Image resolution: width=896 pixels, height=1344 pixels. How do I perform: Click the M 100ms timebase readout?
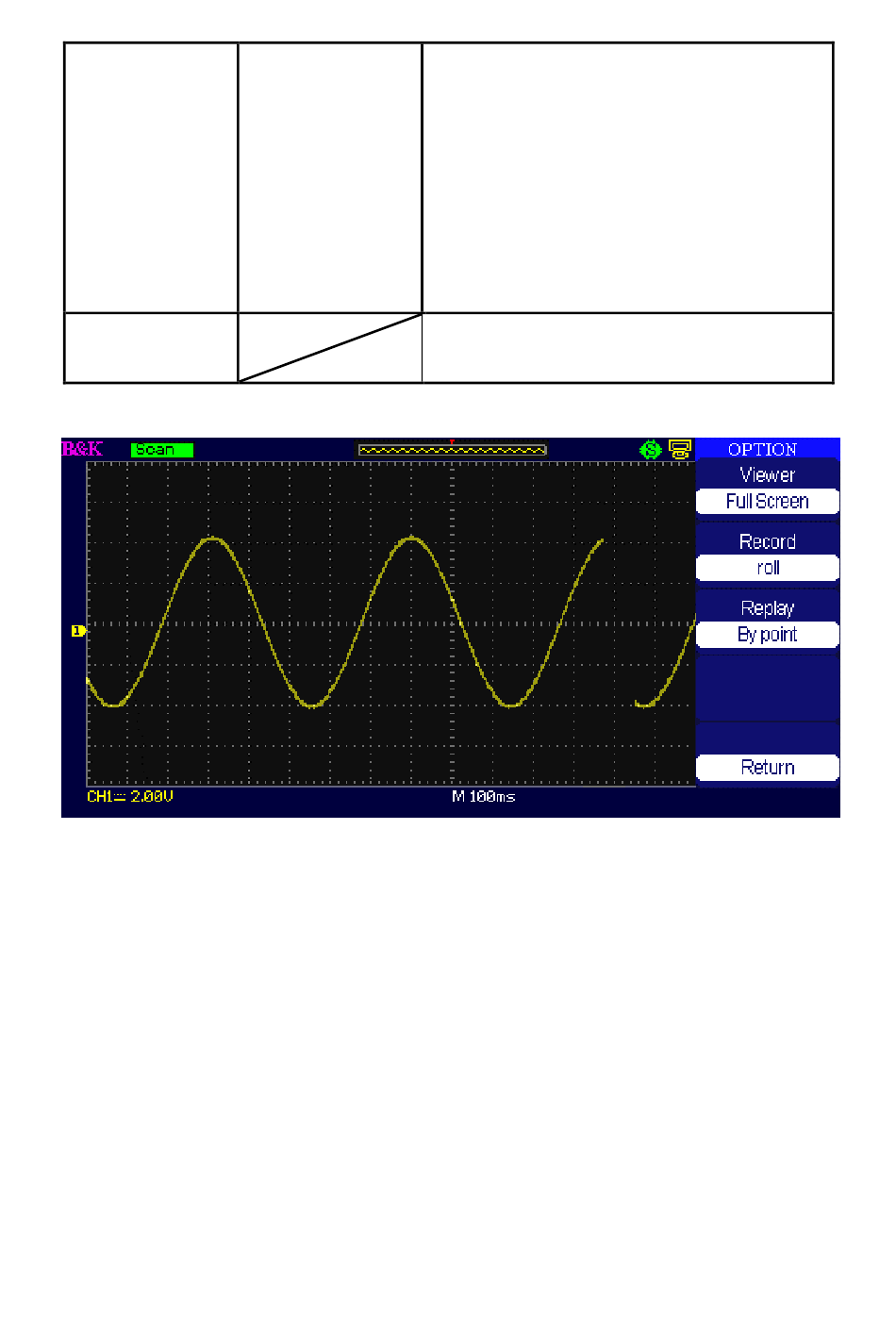click(x=483, y=797)
